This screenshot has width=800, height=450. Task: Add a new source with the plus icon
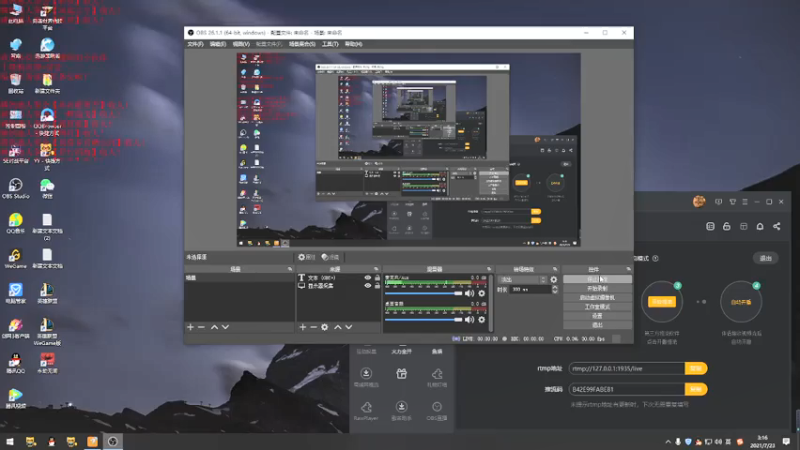(x=303, y=327)
